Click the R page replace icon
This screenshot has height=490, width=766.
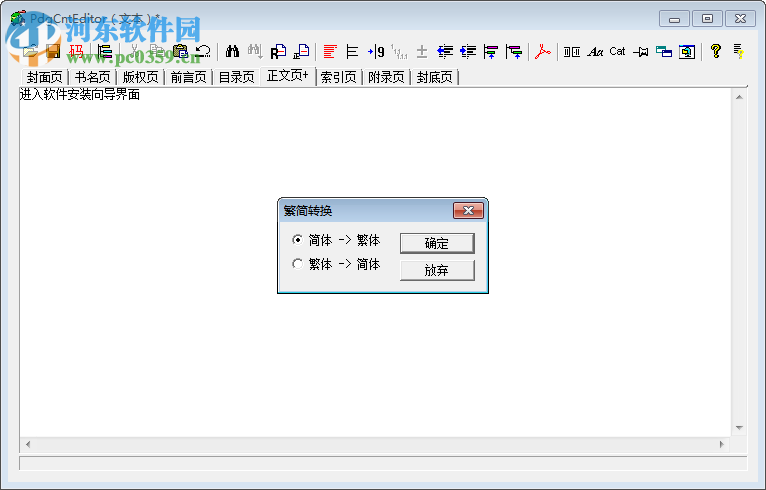point(278,51)
